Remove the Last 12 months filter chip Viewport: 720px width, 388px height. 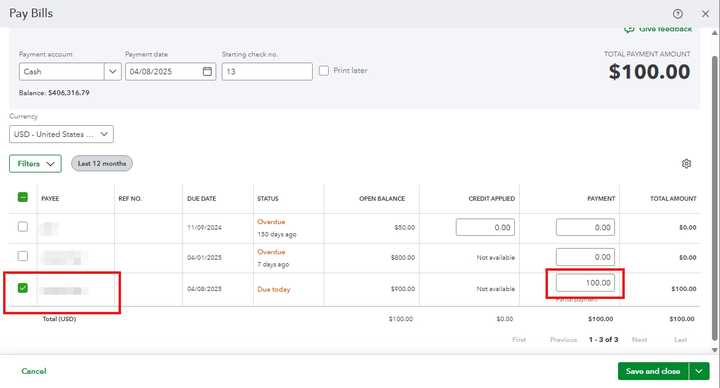pyautogui.click(x=102, y=163)
